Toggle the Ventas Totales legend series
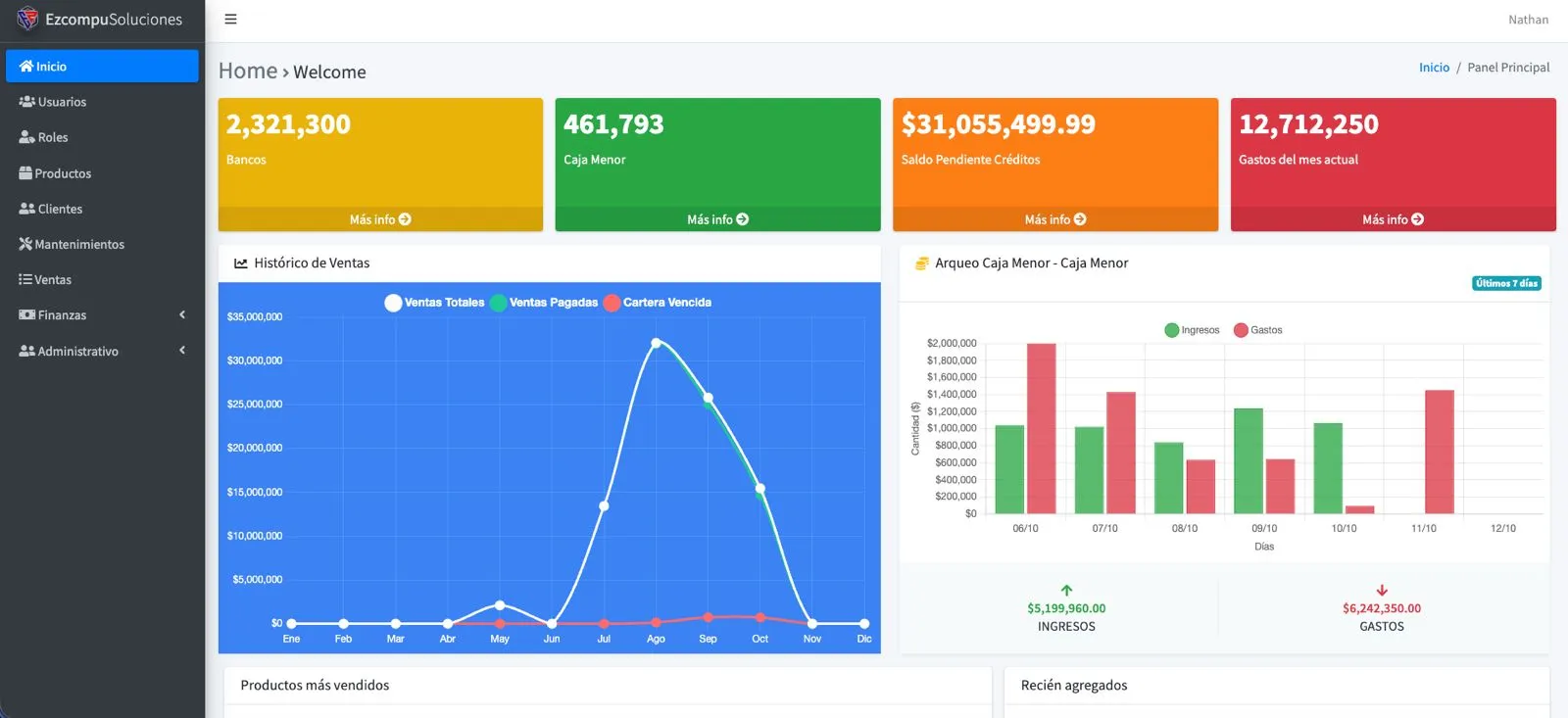 pyautogui.click(x=435, y=303)
